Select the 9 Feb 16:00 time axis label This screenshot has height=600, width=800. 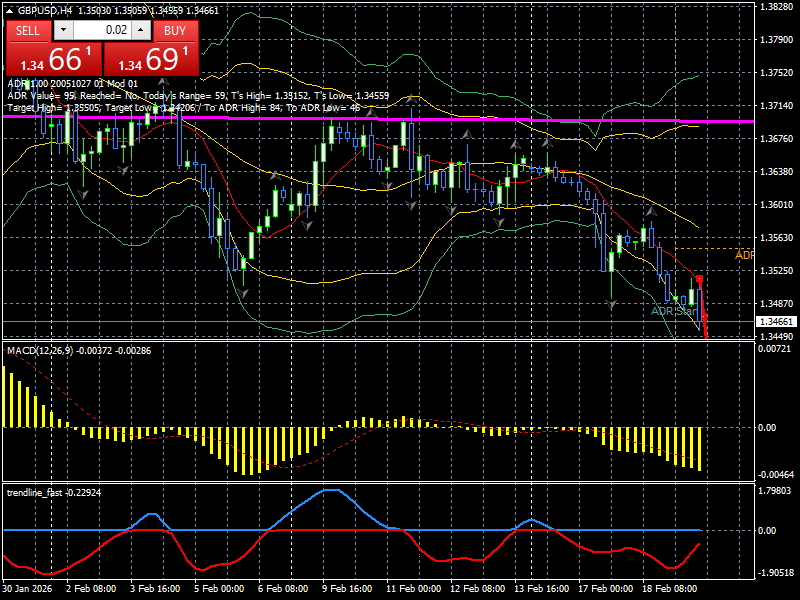tap(348, 588)
